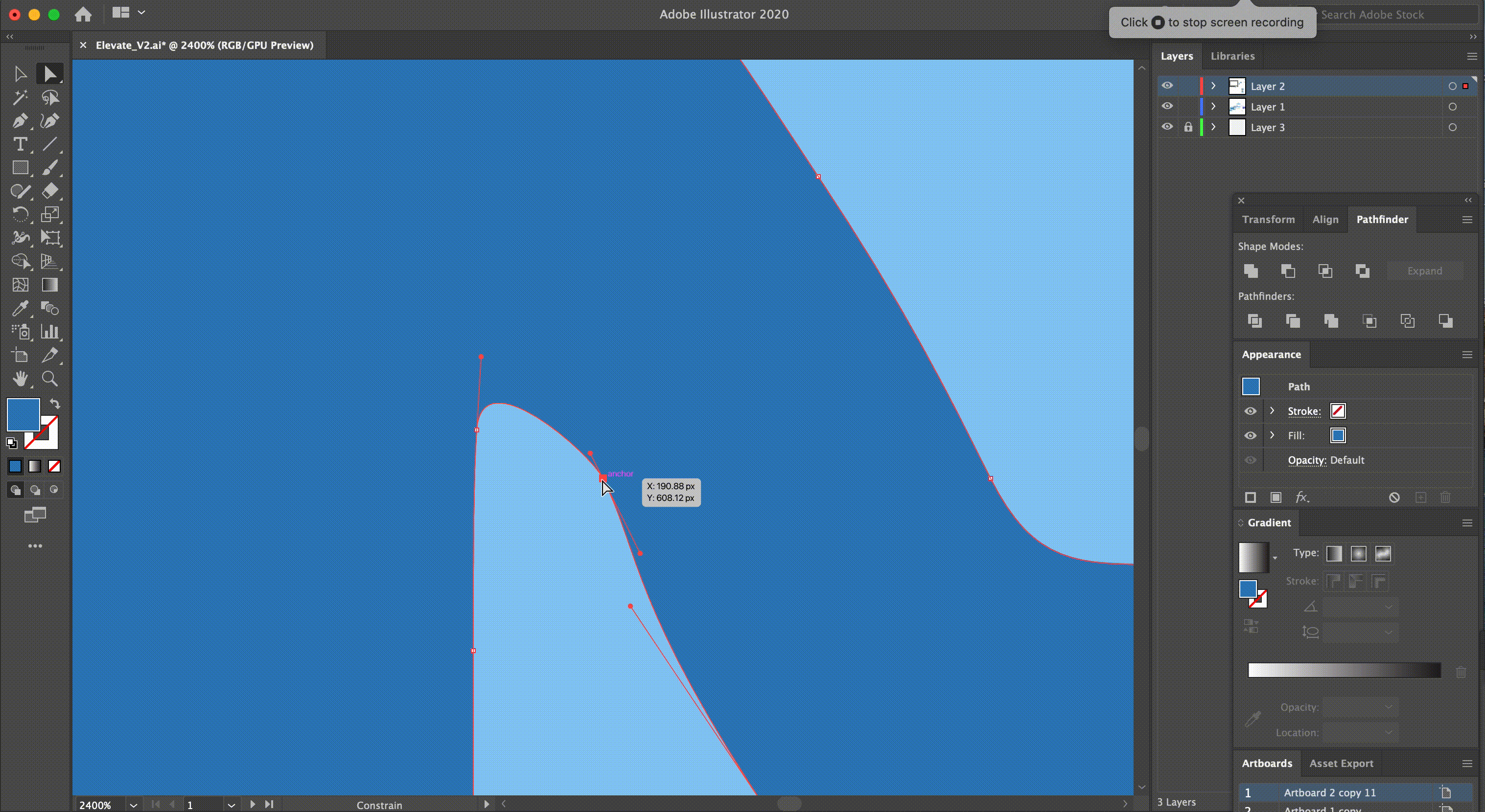This screenshot has width=1485, height=812.
Task: Expand Layer 2 in the Layers panel
Action: coord(1212,85)
